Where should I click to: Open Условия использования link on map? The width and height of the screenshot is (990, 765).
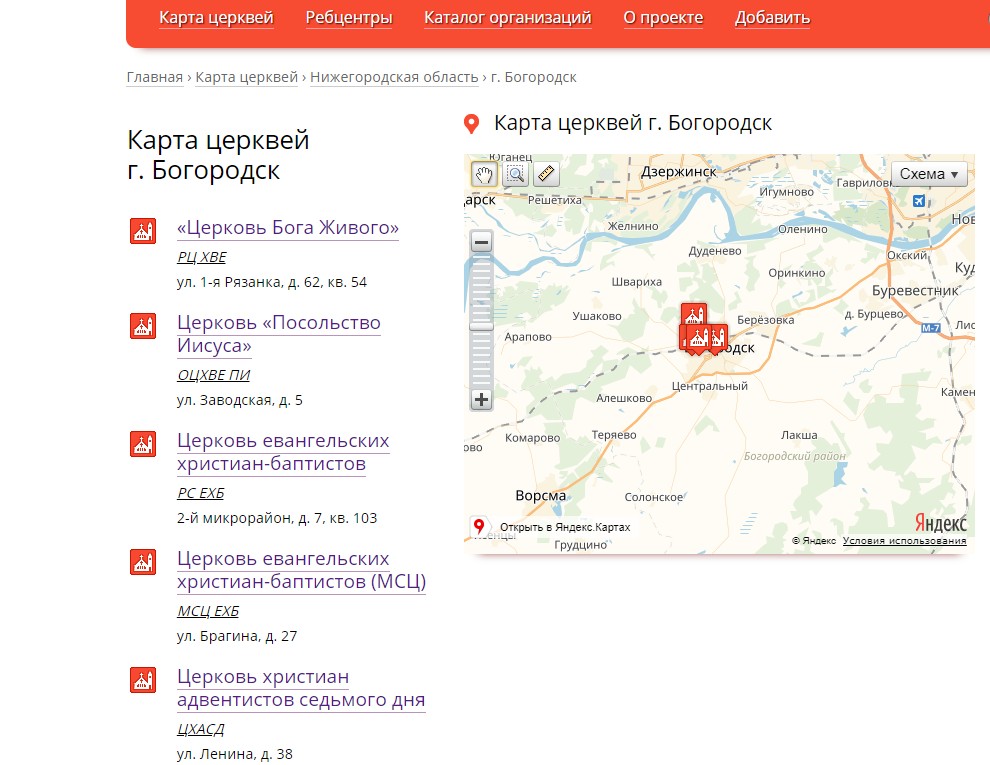904,541
